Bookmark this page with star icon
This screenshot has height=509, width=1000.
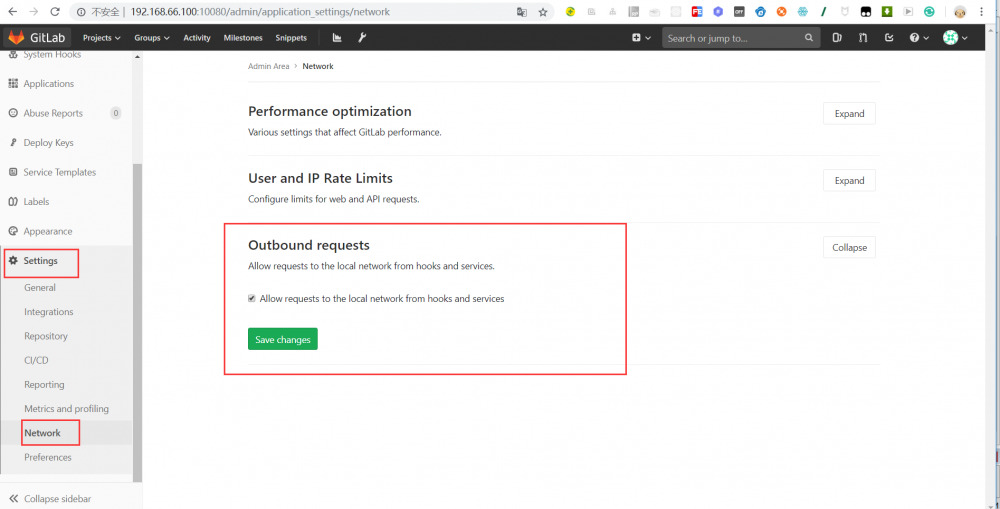click(543, 12)
